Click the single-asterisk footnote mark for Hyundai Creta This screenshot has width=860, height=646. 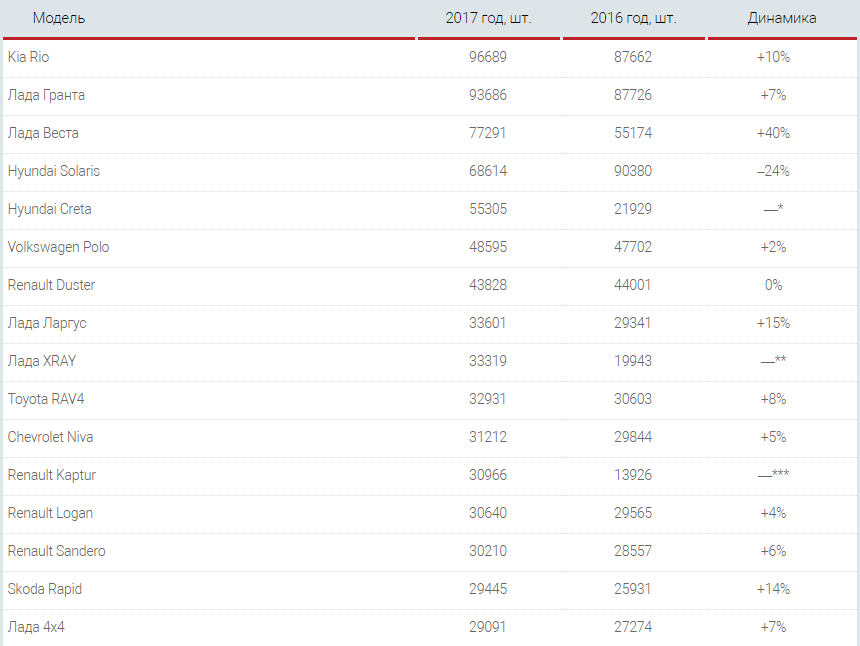click(773, 208)
